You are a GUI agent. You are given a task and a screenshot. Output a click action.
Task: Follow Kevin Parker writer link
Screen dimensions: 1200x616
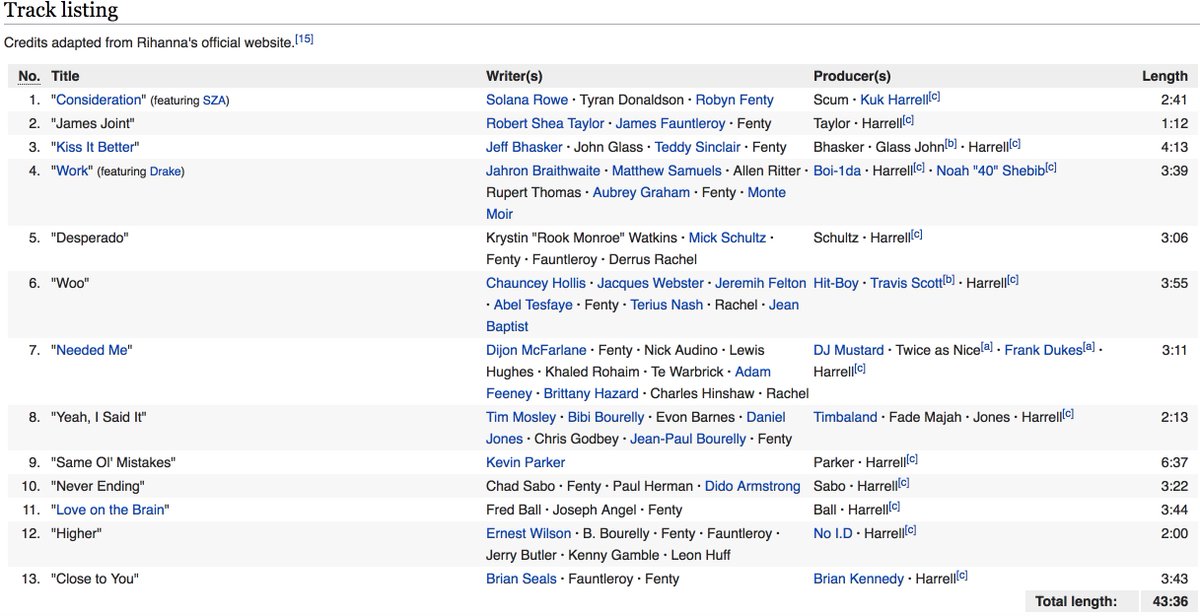click(525, 462)
